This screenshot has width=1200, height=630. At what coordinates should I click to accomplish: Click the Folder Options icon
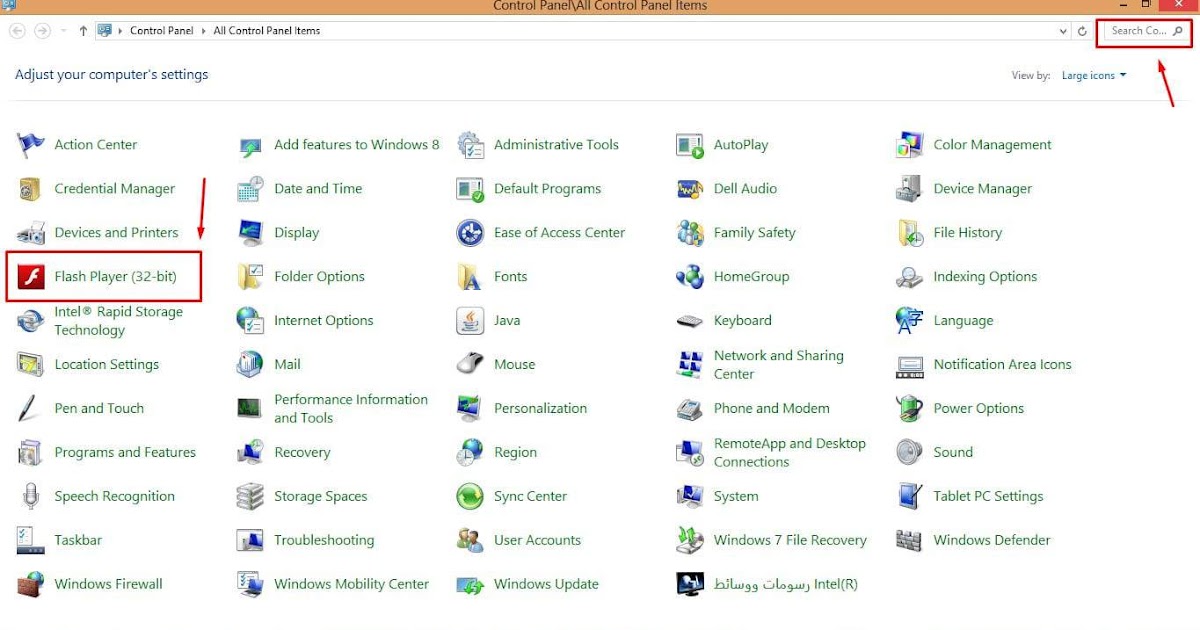tap(250, 277)
